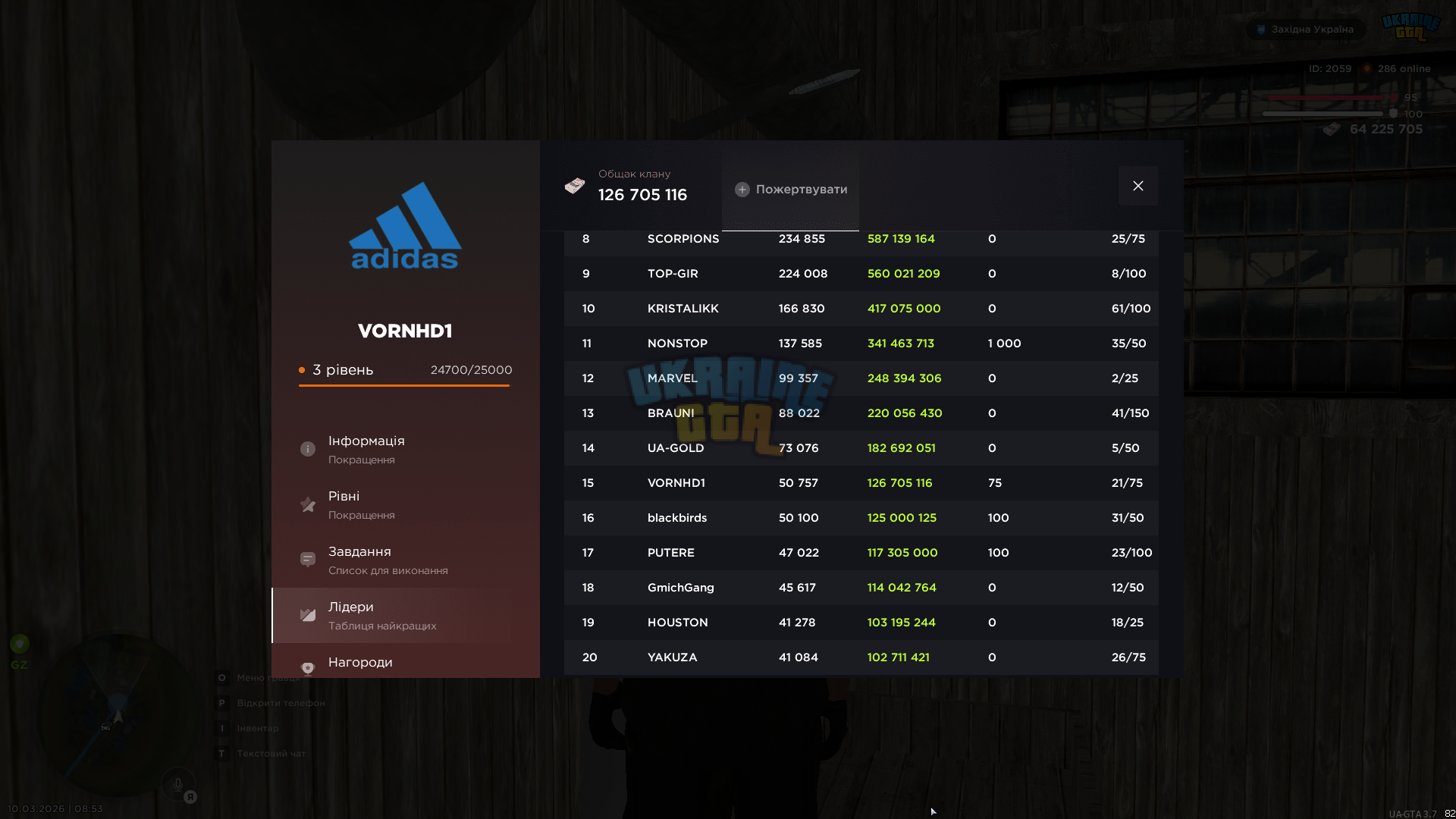
Task: Click the Завдання chat bubble icon
Action: [307, 560]
